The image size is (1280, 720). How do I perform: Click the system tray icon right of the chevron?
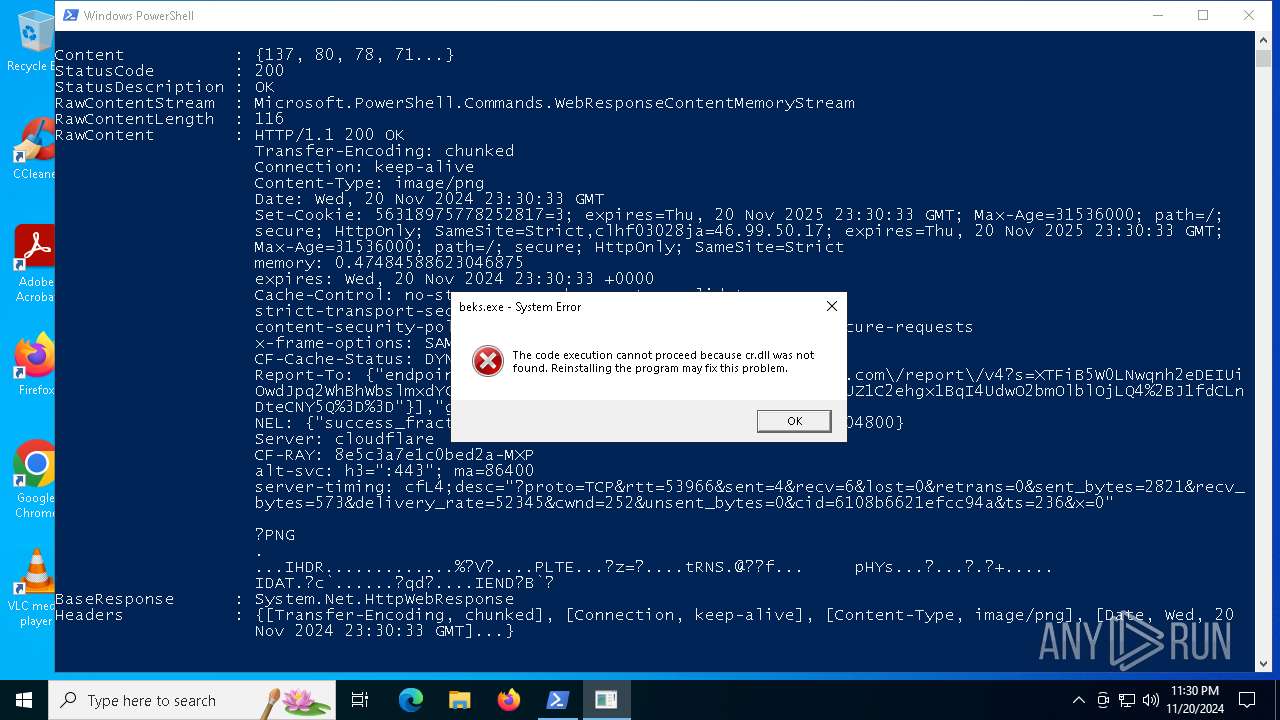pos(1103,700)
